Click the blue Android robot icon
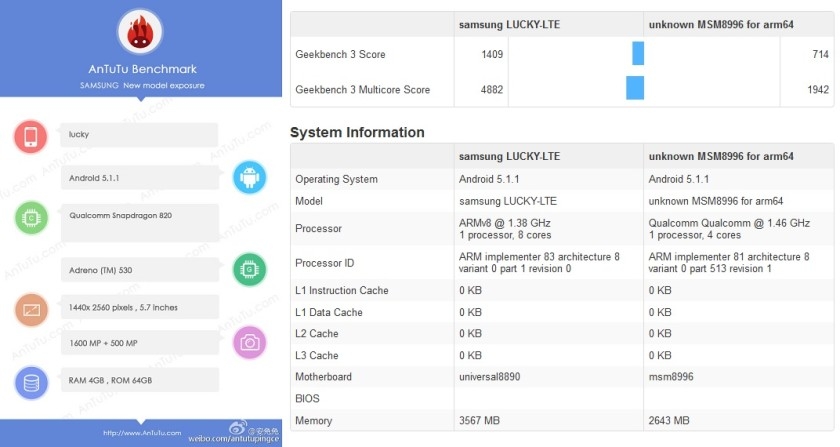This screenshot has height=447, width=840. click(249, 177)
